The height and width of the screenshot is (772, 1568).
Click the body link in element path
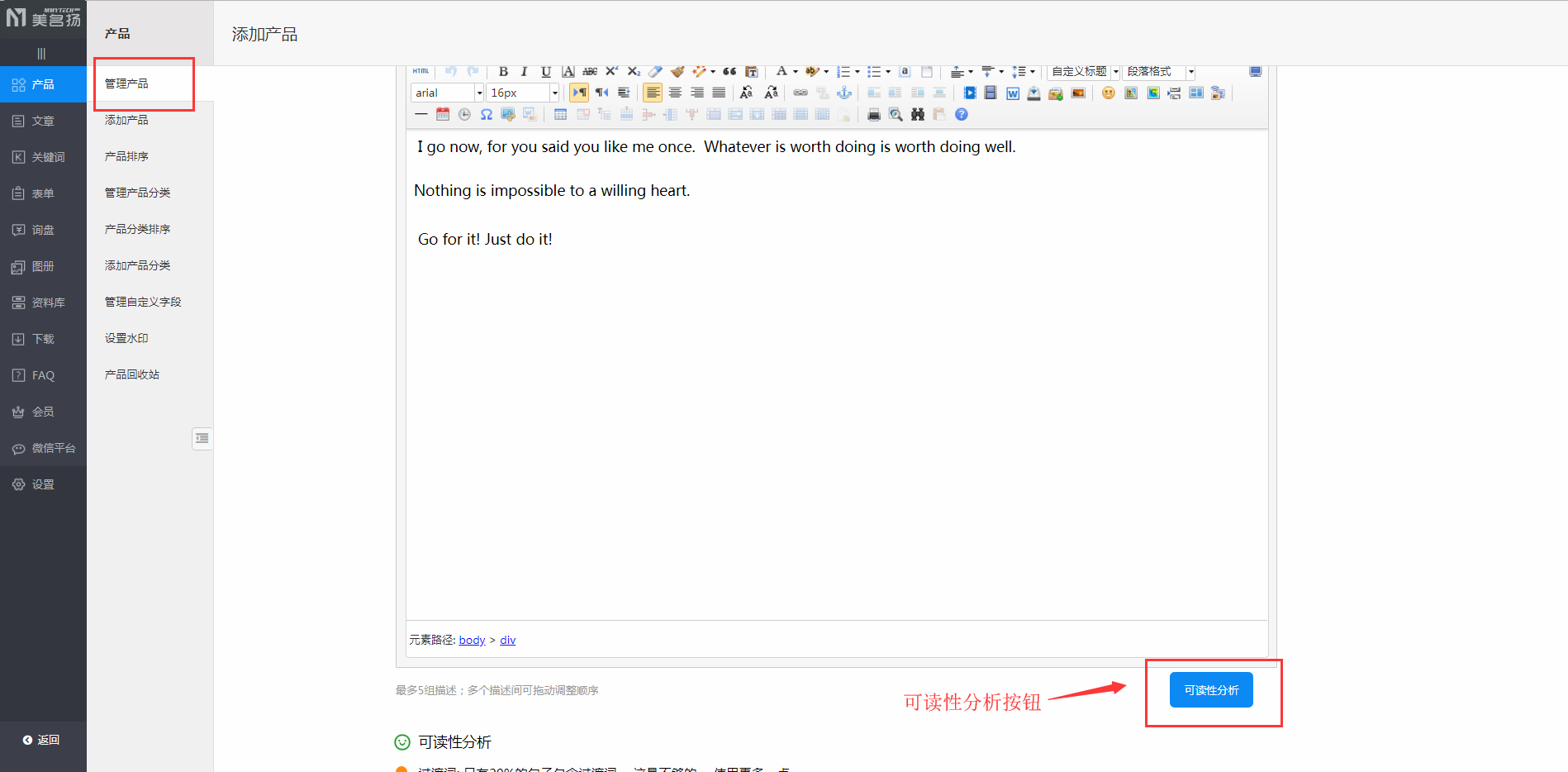pos(472,640)
